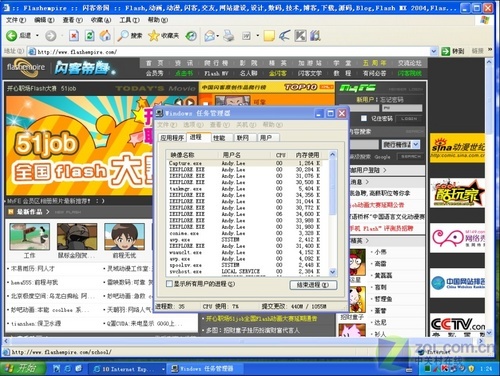This screenshot has height=376, width=500.
Task: Click the Internet Explorer quick launch icon
Action: click(x=68, y=368)
